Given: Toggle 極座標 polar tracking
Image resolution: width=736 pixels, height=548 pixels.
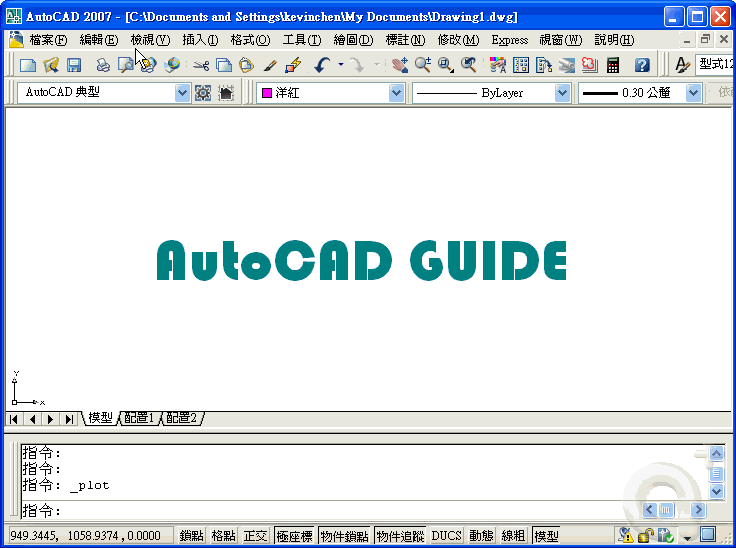Looking at the screenshot, I should pos(294,535).
